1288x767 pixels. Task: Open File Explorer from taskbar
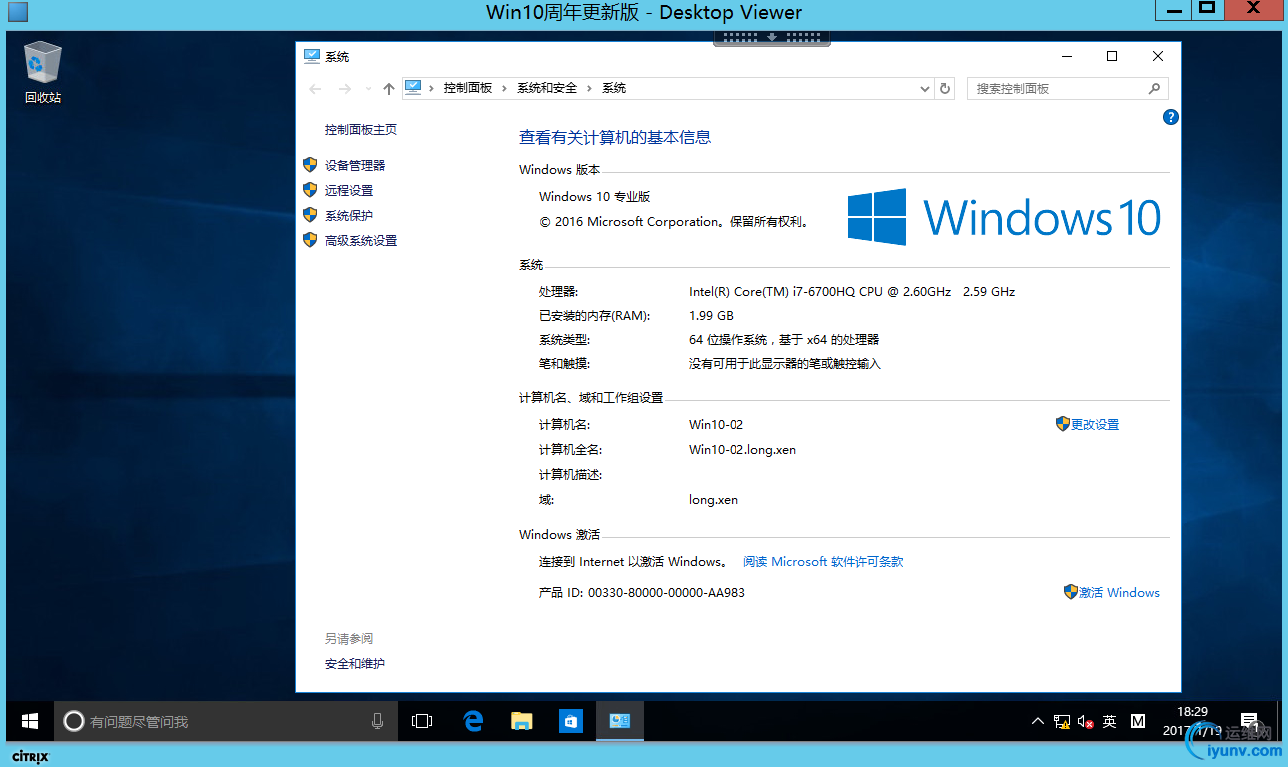[x=522, y=721]
